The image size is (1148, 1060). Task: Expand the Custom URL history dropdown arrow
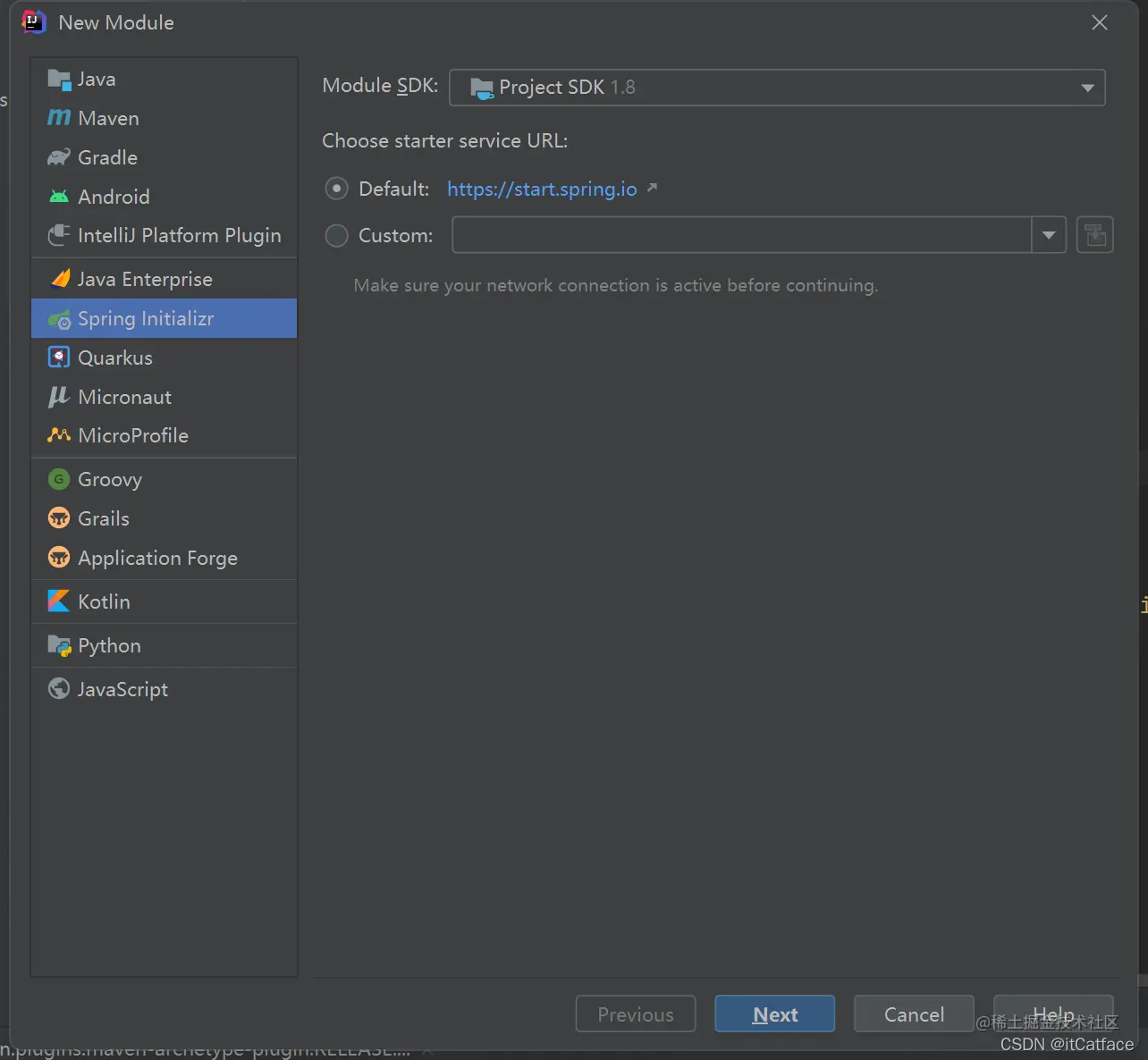point(1049,235)
